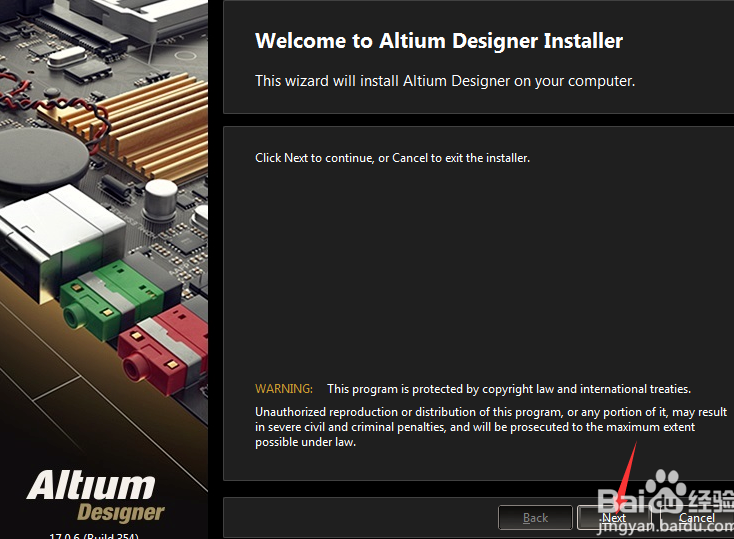Image resolution: width=734 pixels, height=539 pixels.
Task: Click the 'This wizard will install Altium Designer' text
Action: (445, 81)
